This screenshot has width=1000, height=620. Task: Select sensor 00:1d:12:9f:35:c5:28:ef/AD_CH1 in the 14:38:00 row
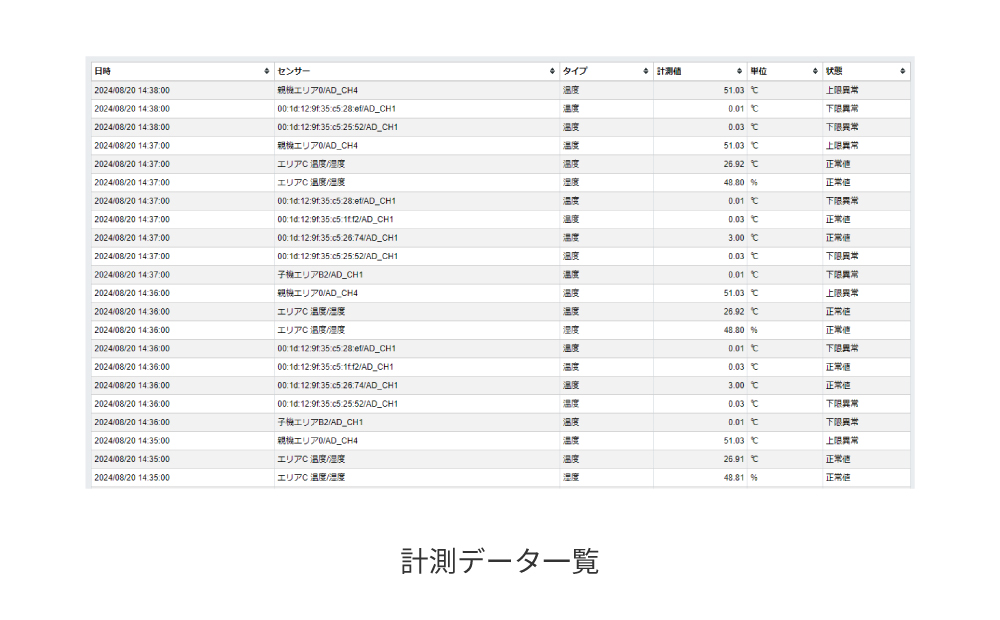pyautogui.click(x=337, y=109)
